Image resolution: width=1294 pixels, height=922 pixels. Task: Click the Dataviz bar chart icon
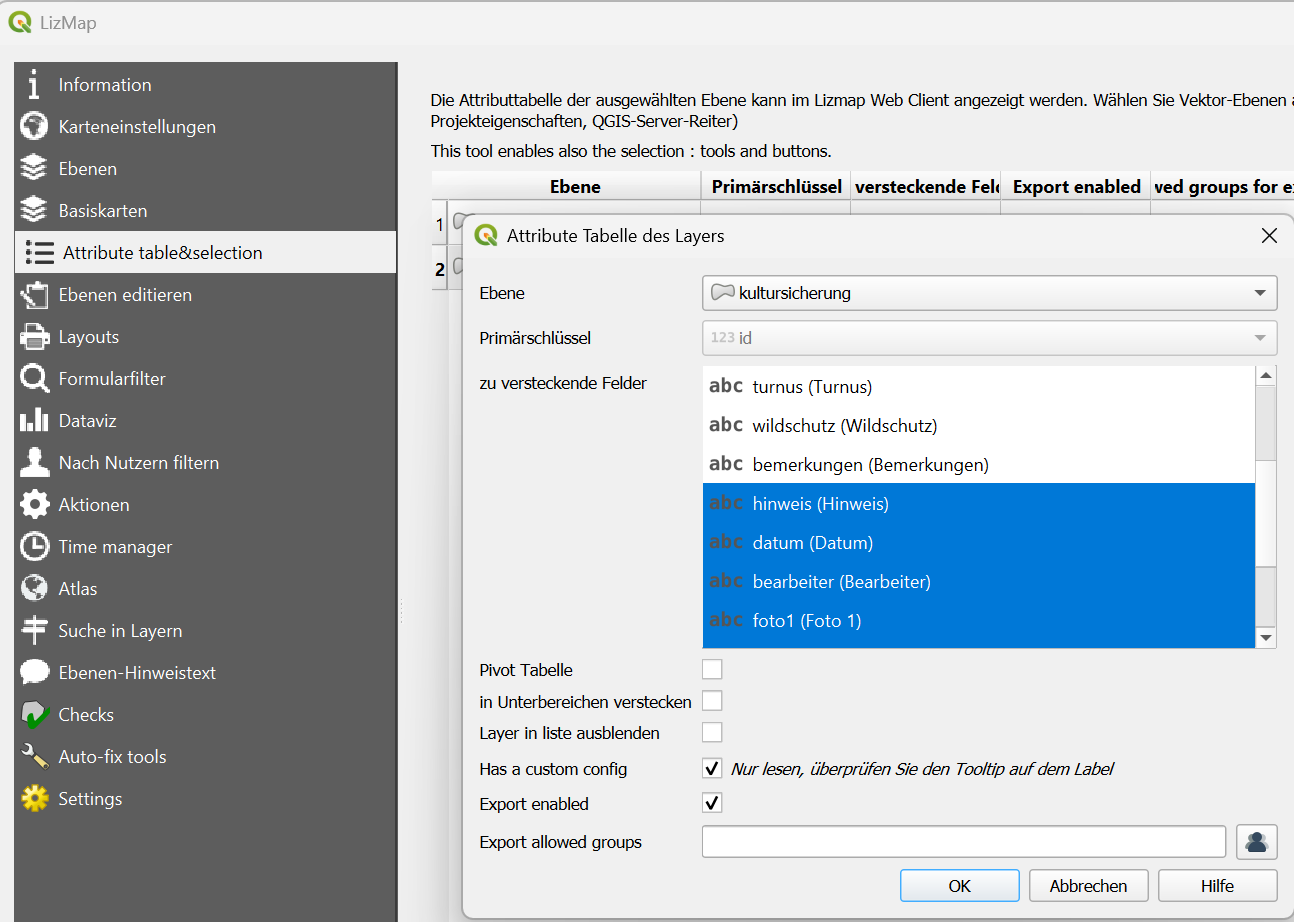(x=34, y=421)
